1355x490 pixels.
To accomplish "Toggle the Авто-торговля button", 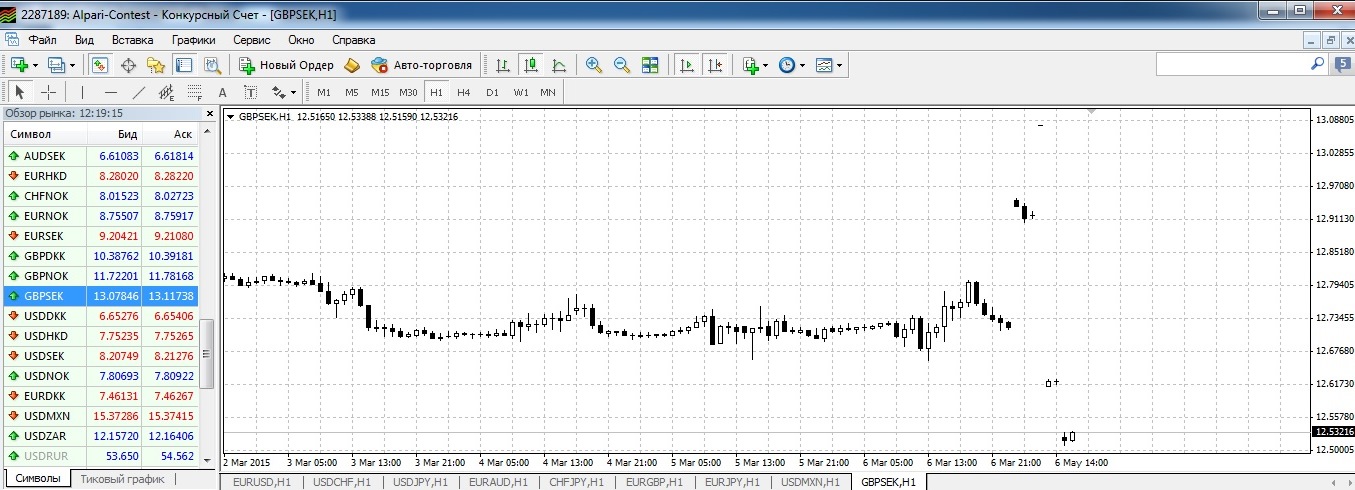I will click(x=421, y=65).
